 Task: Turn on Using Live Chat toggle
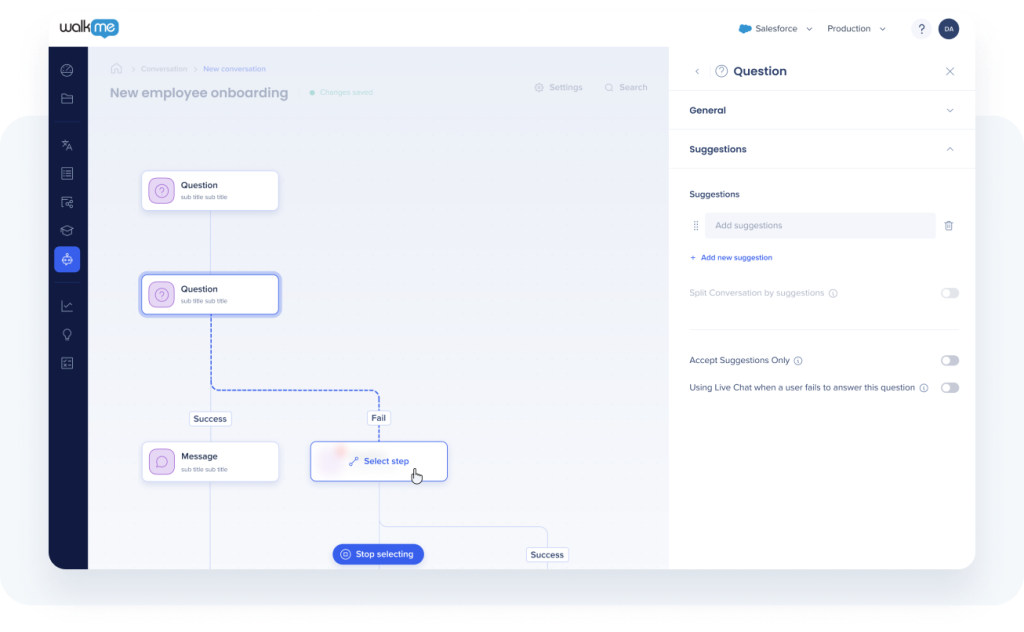click(949, 388)
